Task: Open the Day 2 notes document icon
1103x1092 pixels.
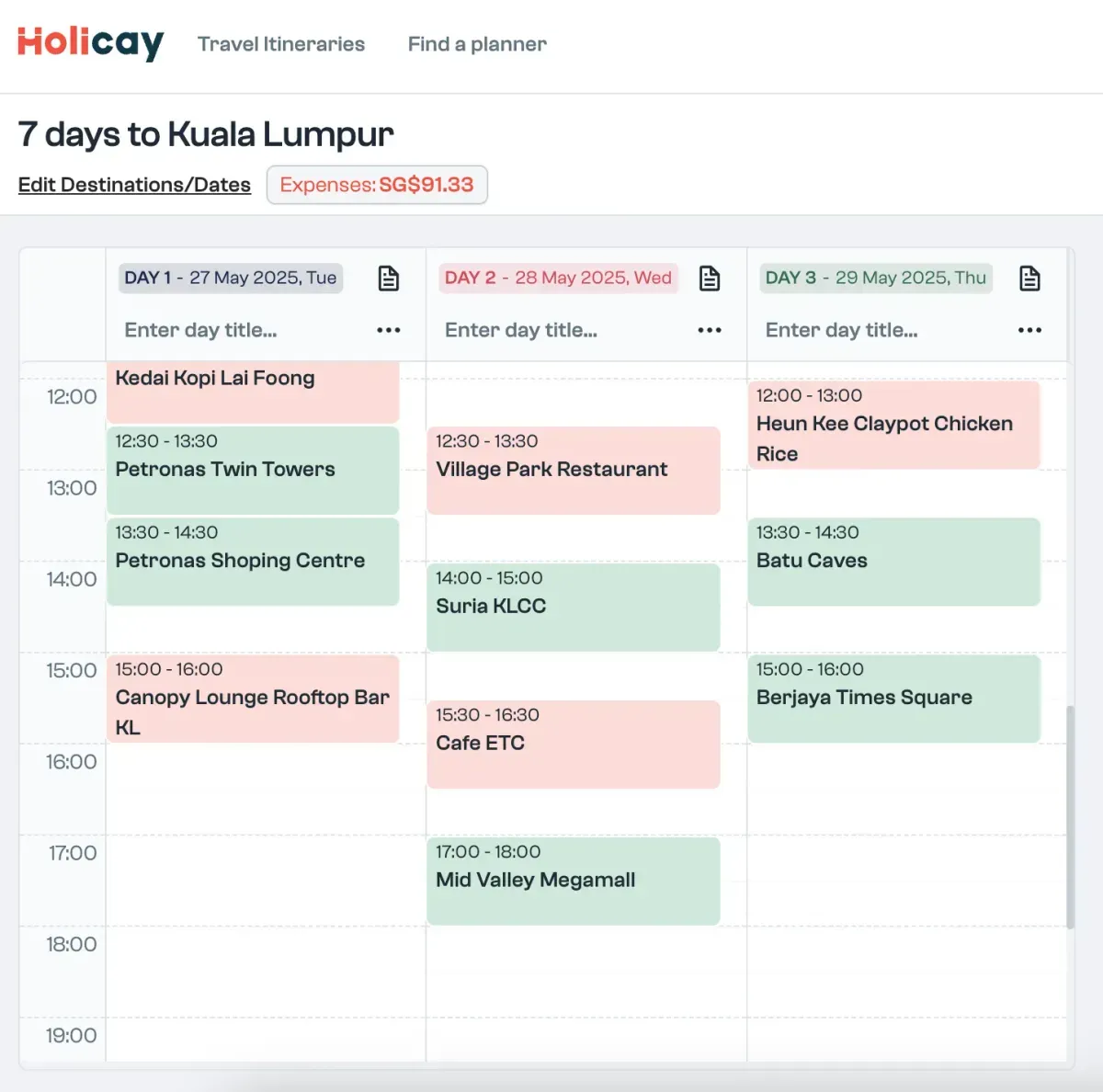Action: 710,279
